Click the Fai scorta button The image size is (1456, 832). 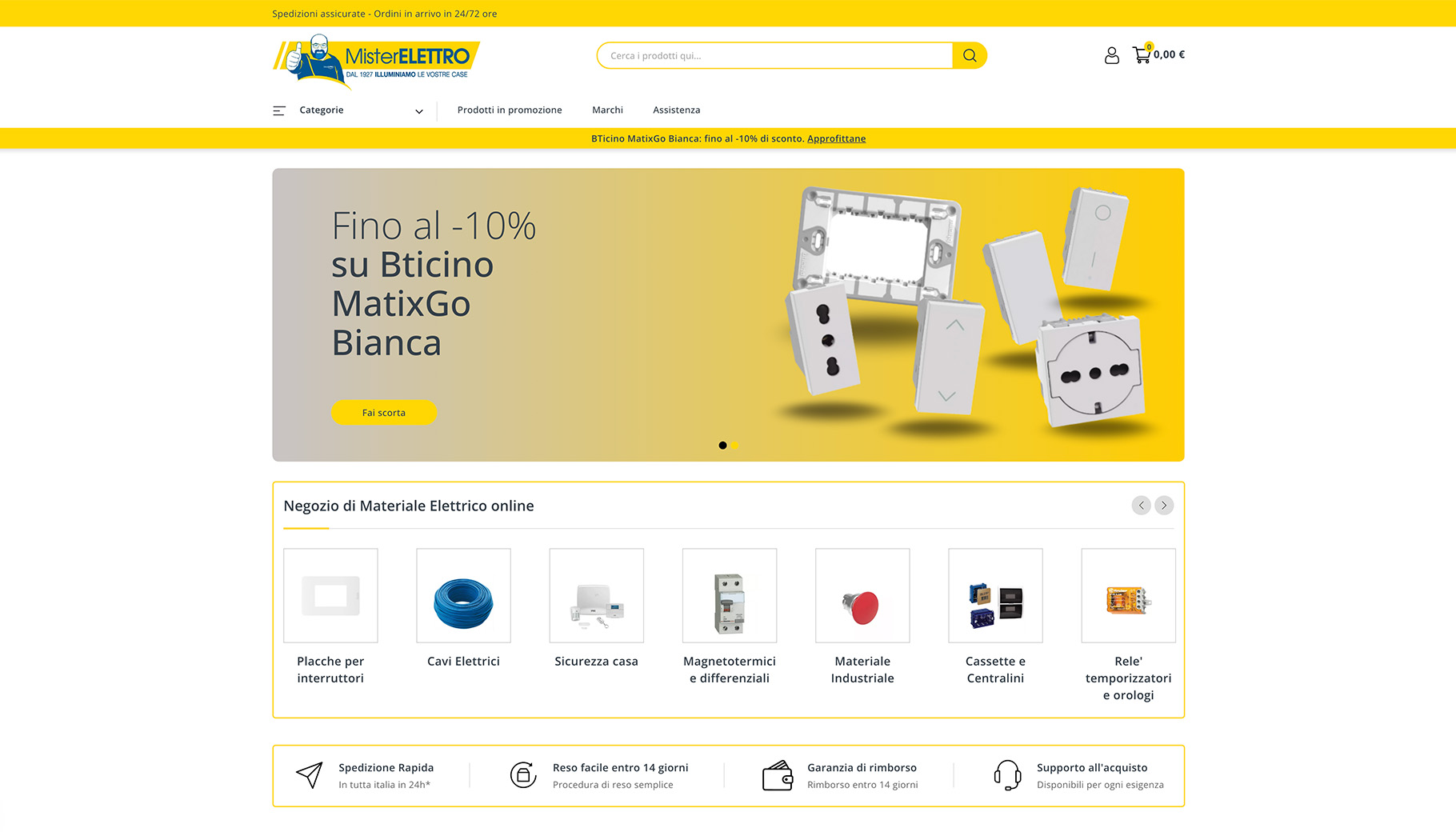(x=384, y=413)
